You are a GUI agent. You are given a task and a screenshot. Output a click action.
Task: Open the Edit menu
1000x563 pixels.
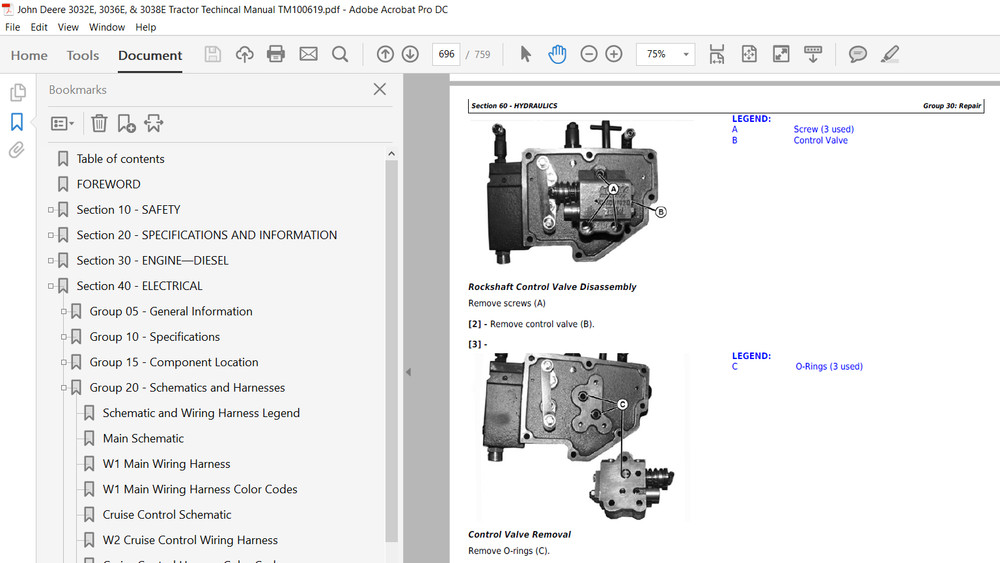39,27
